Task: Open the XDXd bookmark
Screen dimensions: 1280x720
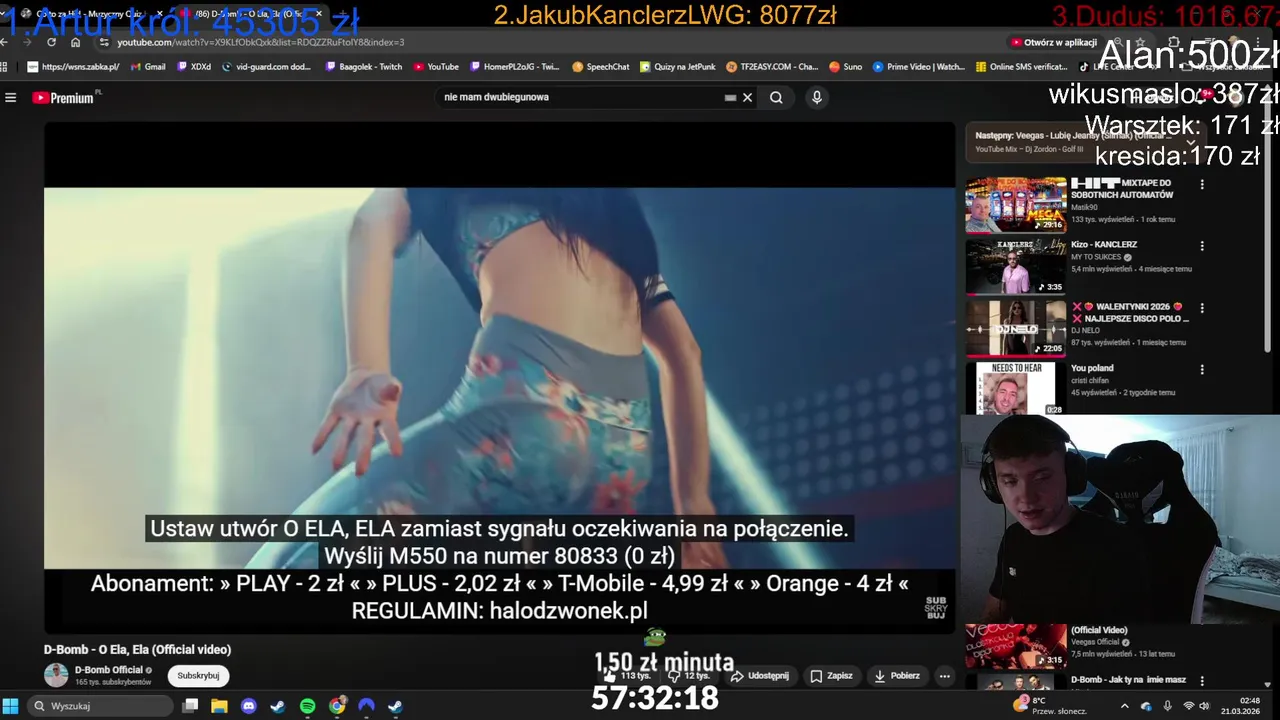Action: [x=194, y=67]
